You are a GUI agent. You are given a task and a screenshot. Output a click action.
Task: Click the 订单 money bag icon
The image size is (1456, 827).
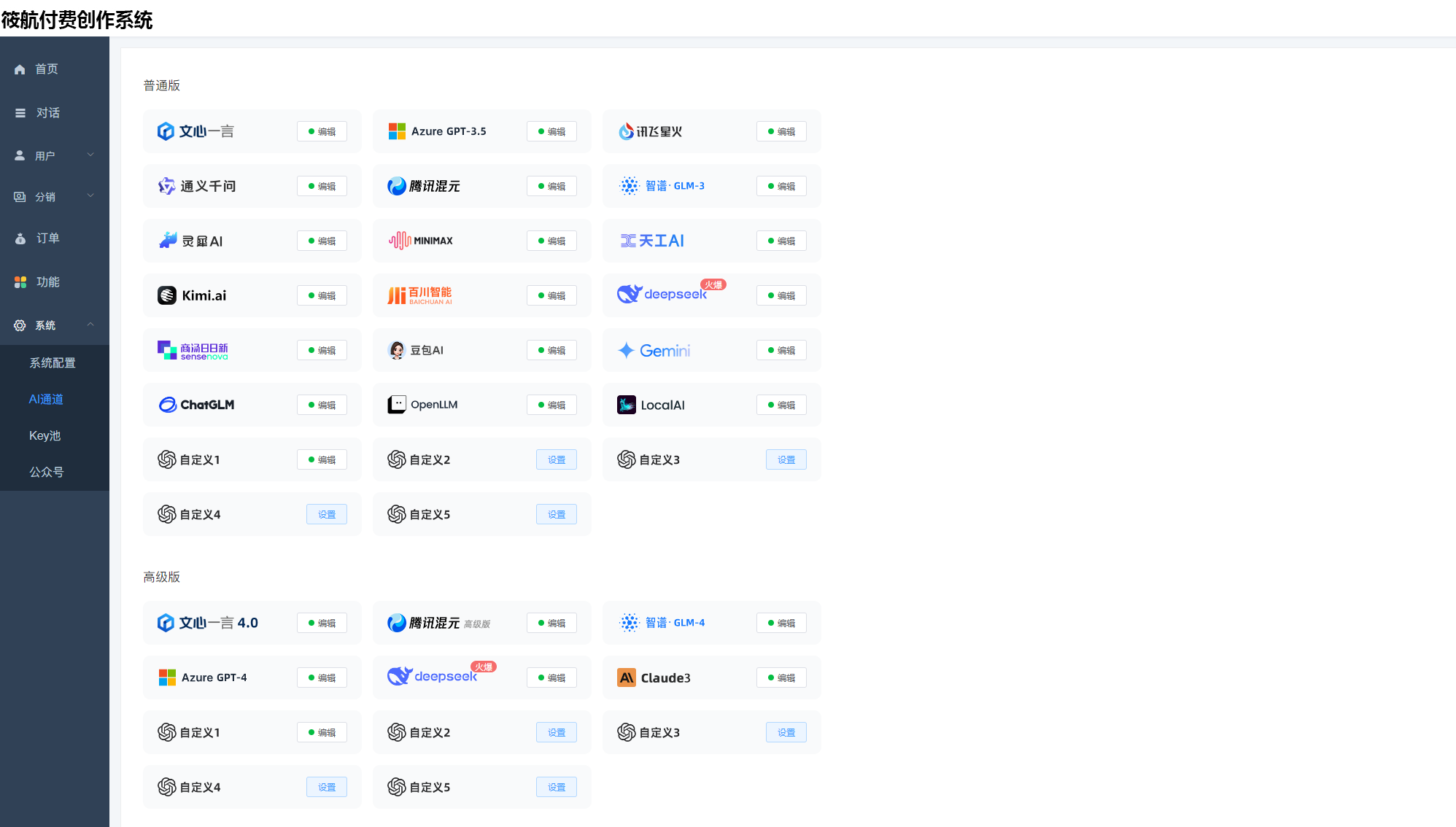(x=20, y=238)
